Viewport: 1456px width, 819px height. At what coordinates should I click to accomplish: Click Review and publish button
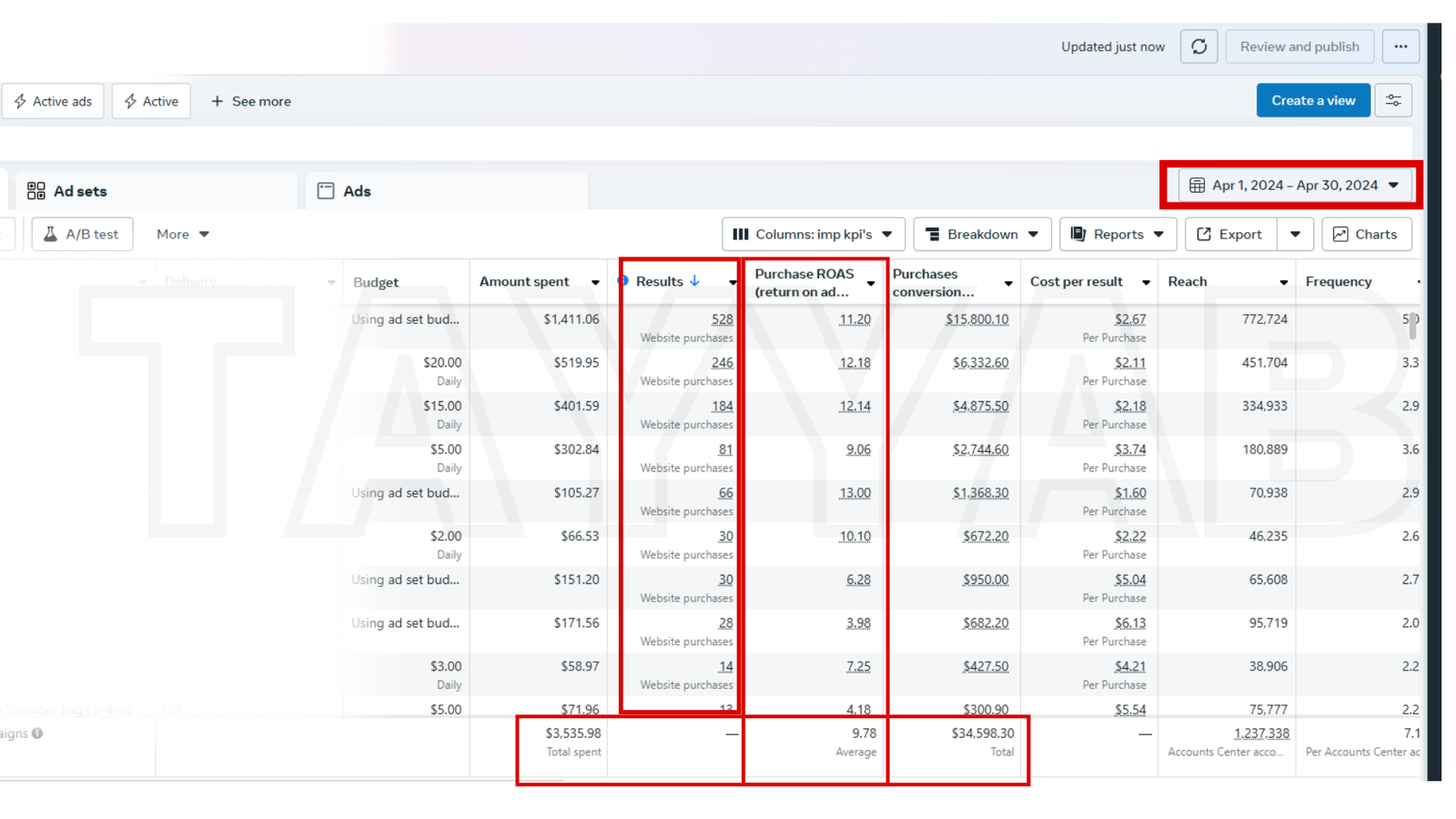tap(1299, 46)
